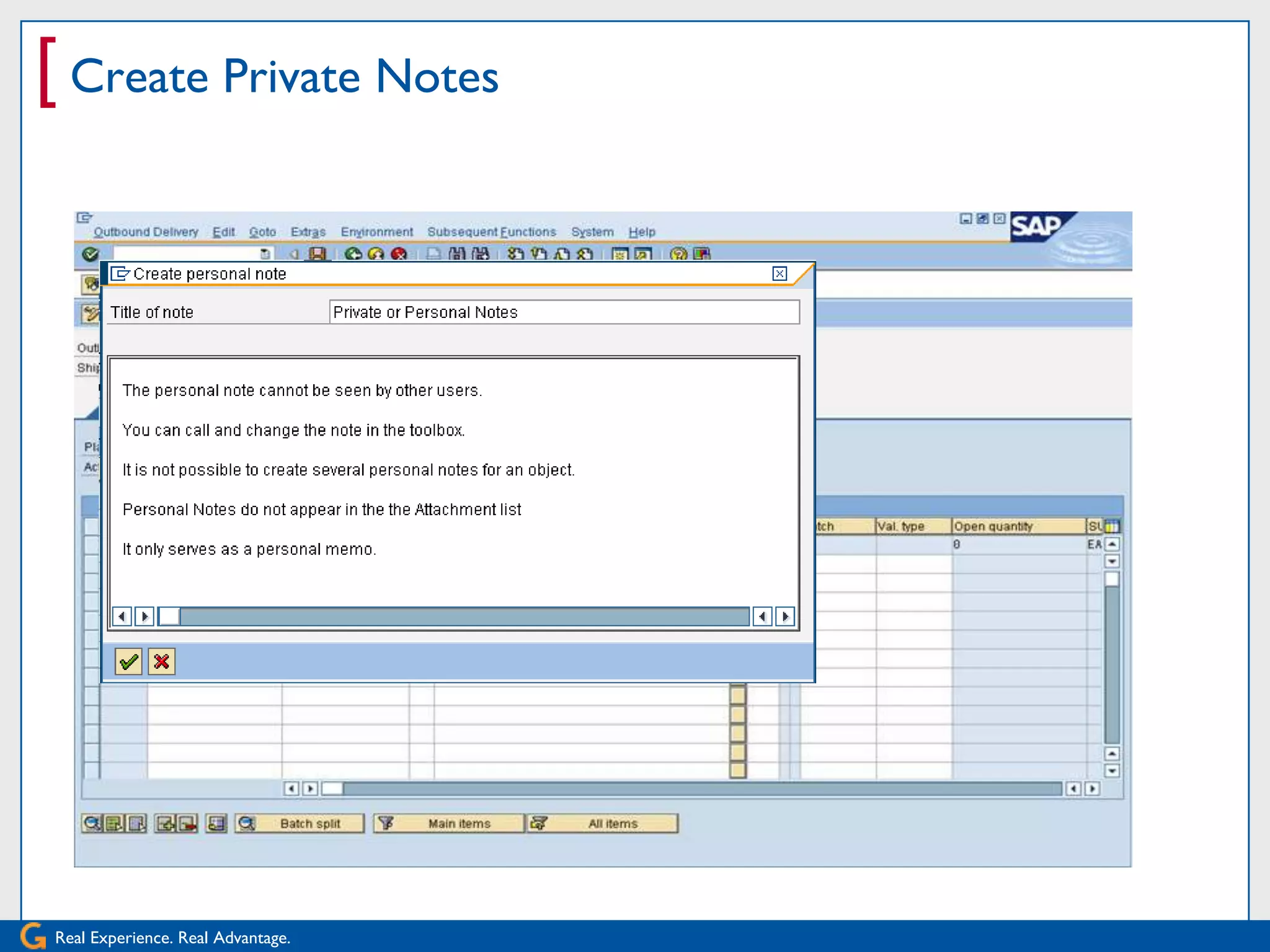Open the Environment menu
The height and width of the screenshot is (952, 1270).
(x=376, y=232)
